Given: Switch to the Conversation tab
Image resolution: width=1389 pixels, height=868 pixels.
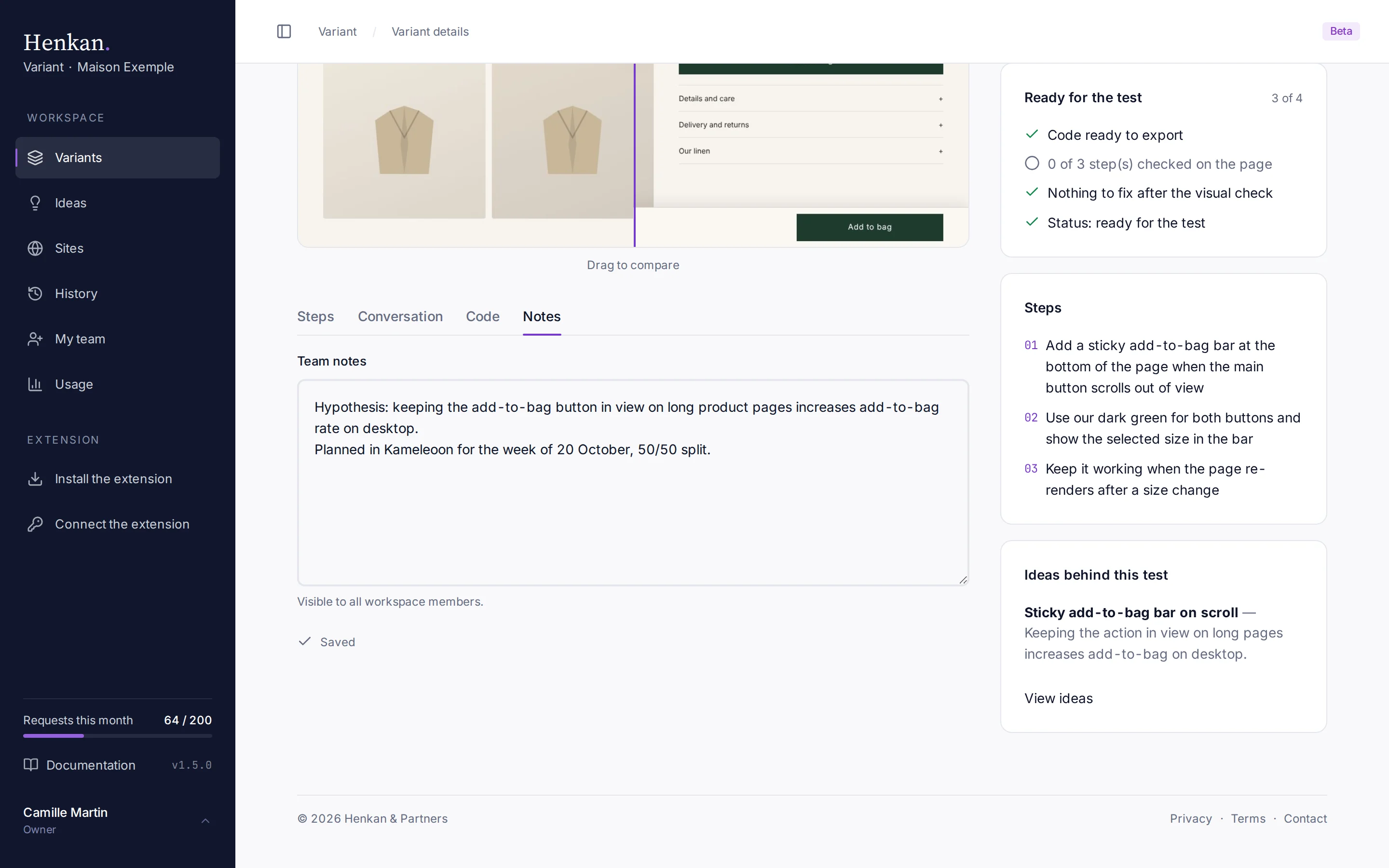Looking at the screenshot, I should [400, 316].
